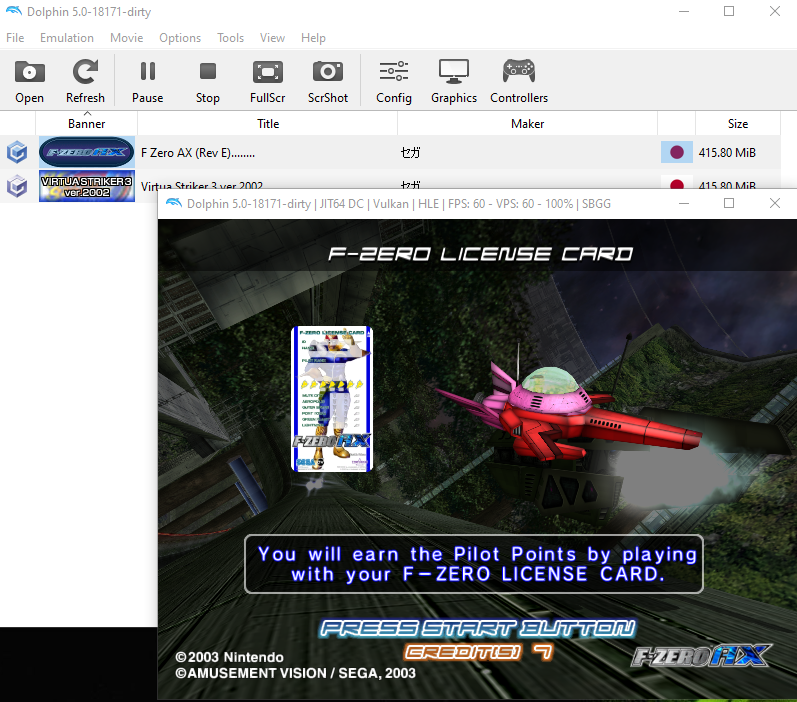This screenshot has height=702, width=797.
Task: Open the Controllers settings
Action: coord(518,81)
